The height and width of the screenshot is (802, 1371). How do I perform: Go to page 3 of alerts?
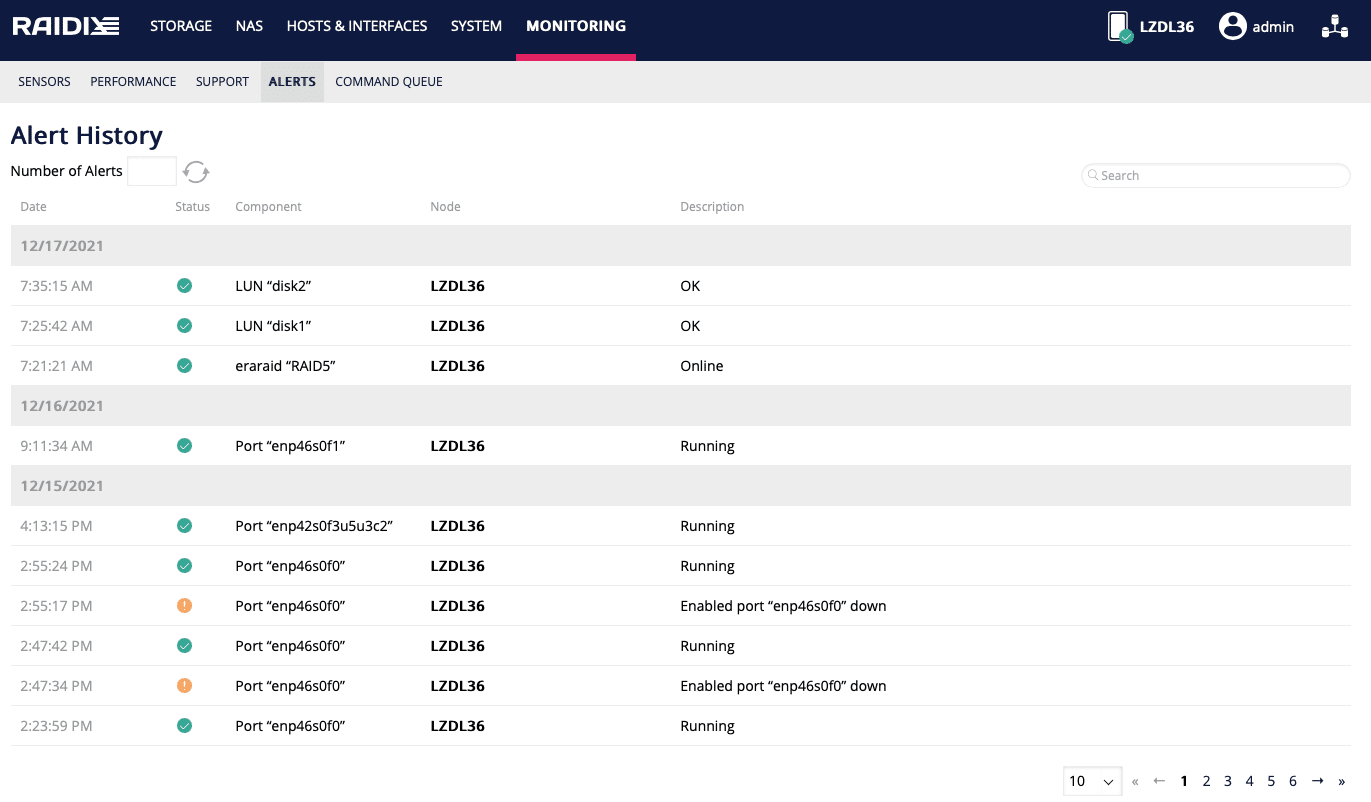coord(1228,782)
